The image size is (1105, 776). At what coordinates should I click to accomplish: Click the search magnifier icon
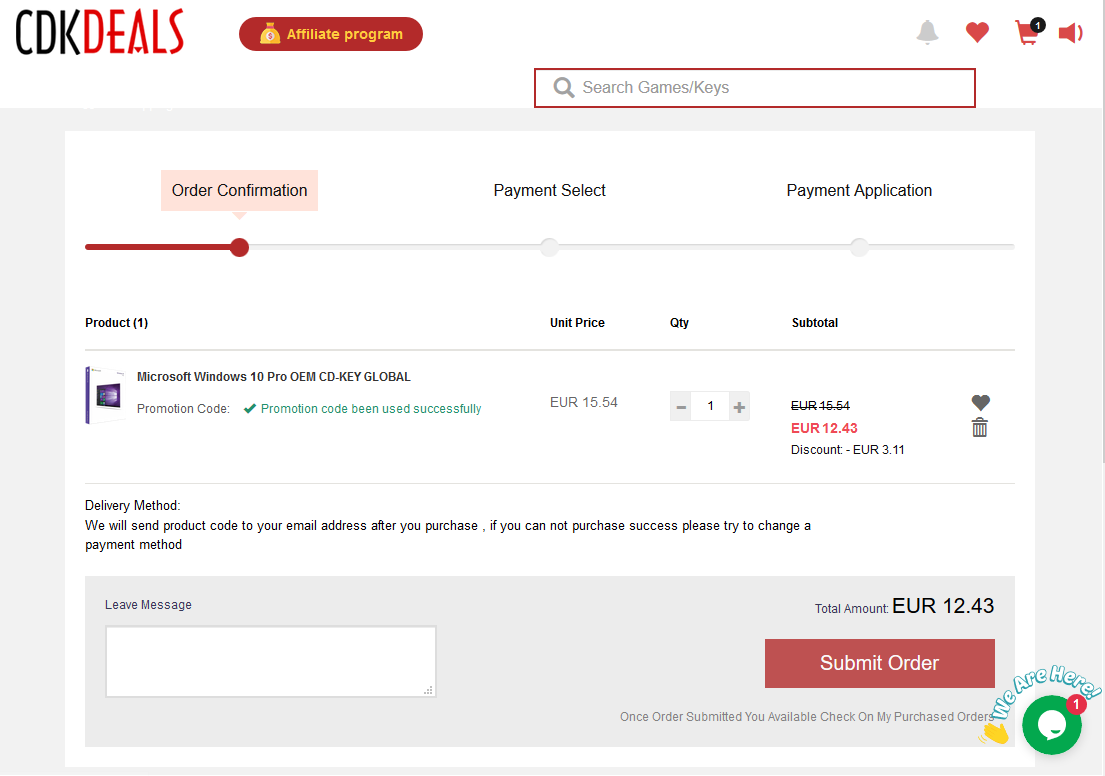(564, 87)
